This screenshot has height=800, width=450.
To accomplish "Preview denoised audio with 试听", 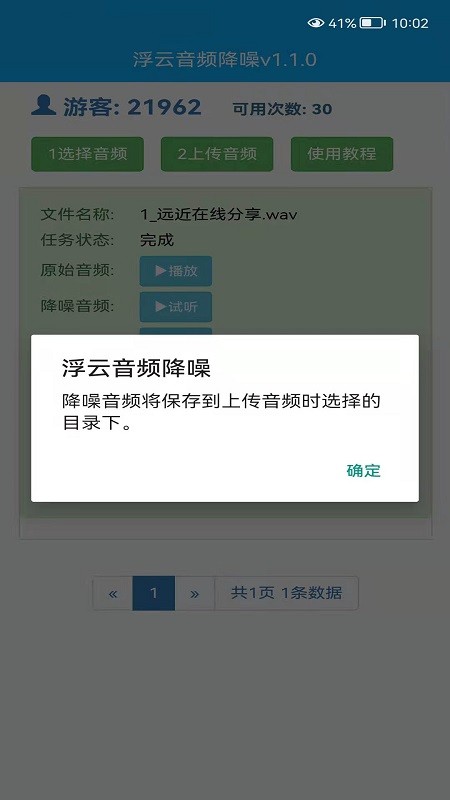I will (x=176, y=307).
